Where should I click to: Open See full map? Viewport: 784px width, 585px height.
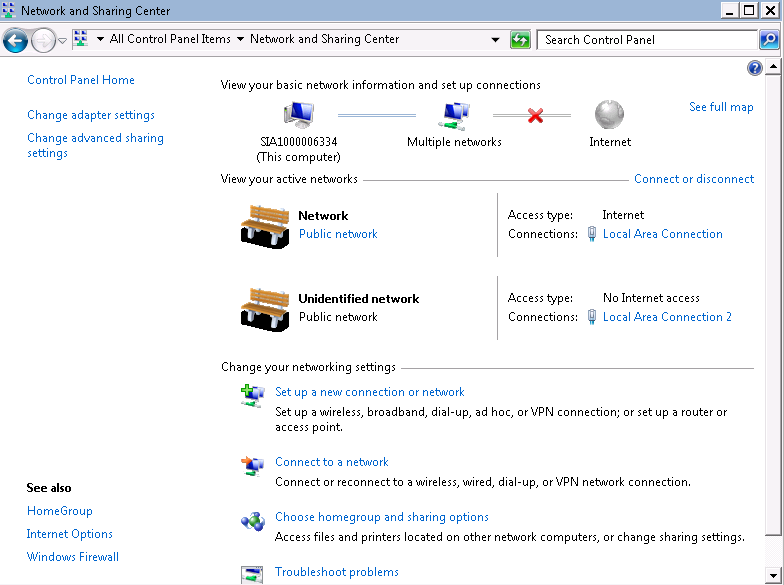(x=721, y=107)
